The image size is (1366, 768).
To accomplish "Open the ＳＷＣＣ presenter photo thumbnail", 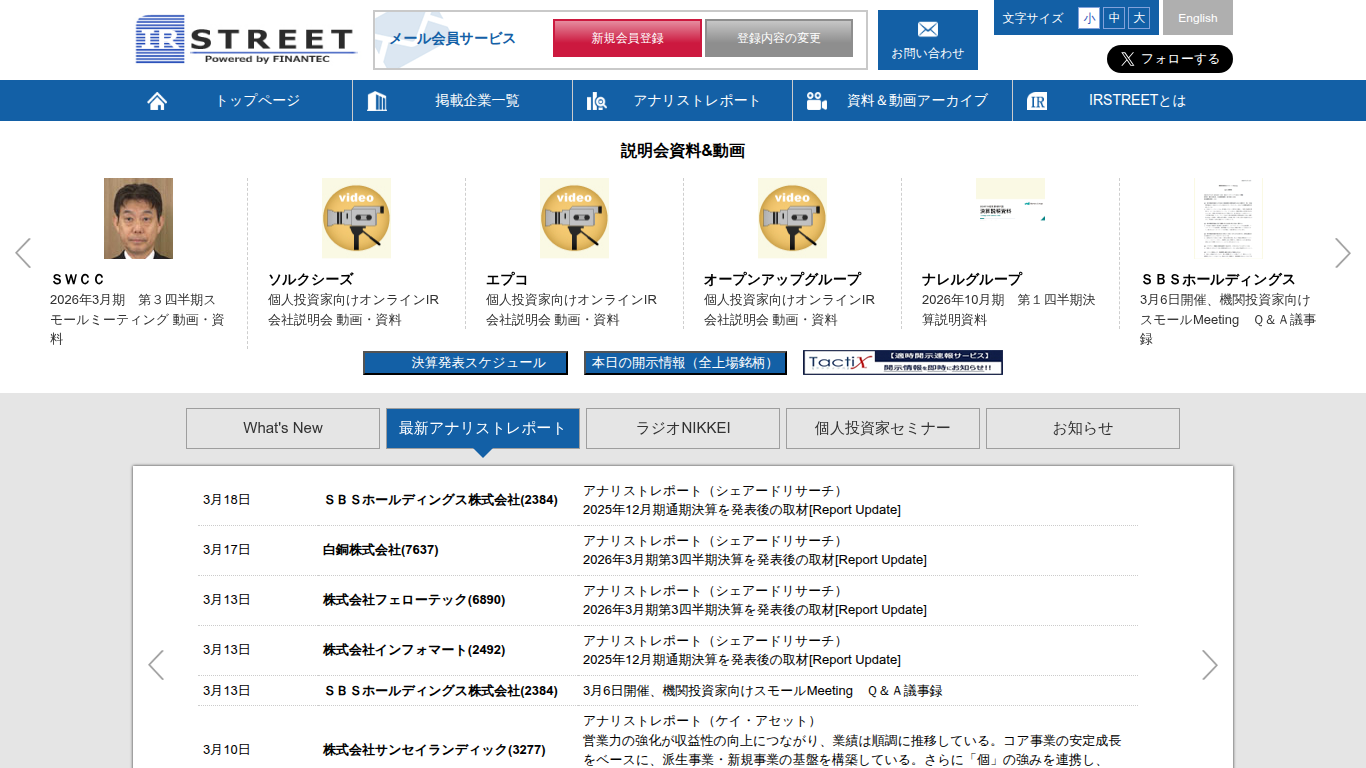I will tap(138, 218).
